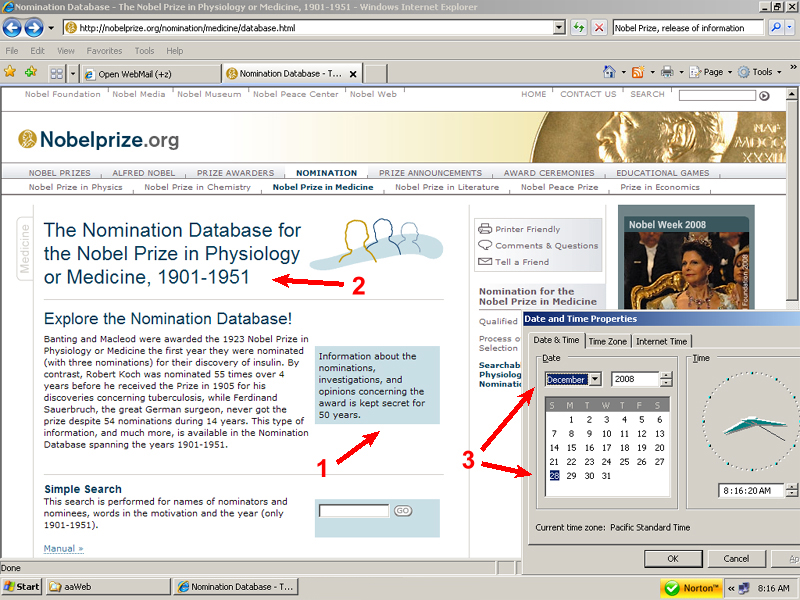The width and height of the screenshot is (800, 600).
Task: Open the tab list dropdown arrow
Action: pyautogui.click(x=72, y=74)
